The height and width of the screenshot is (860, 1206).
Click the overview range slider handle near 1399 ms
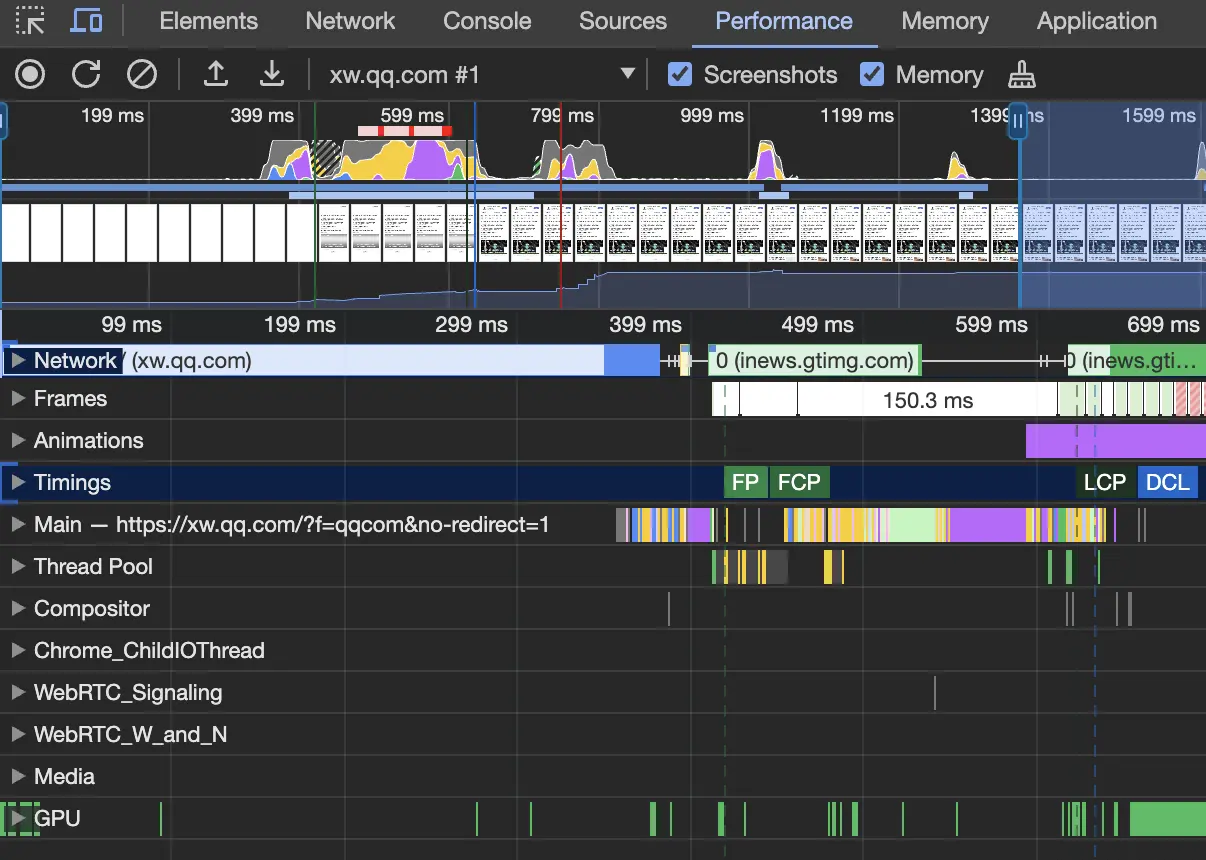pyautogui.click(x=1018, y=122)
